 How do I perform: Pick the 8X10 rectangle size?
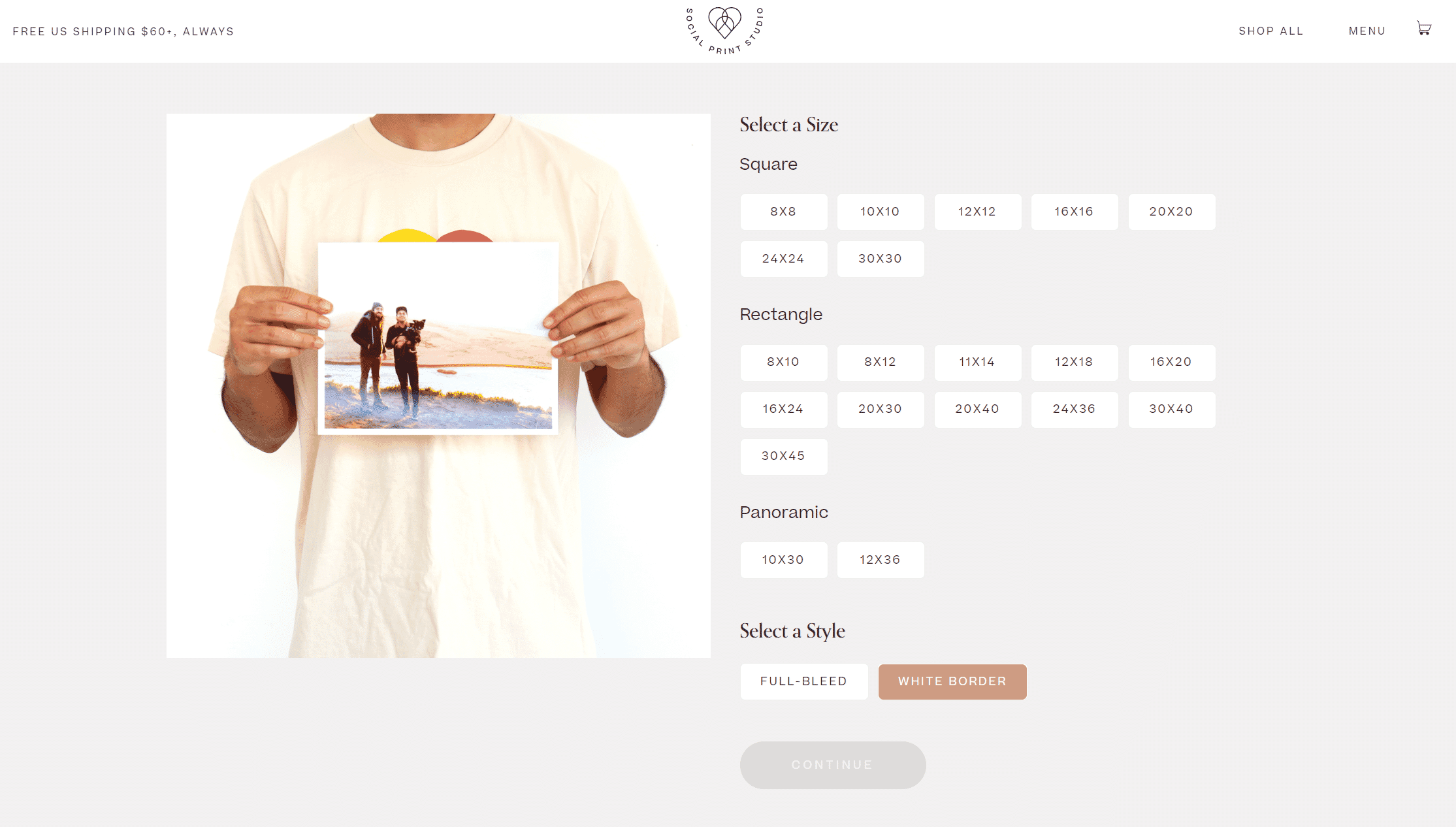[x=784, y=362]
